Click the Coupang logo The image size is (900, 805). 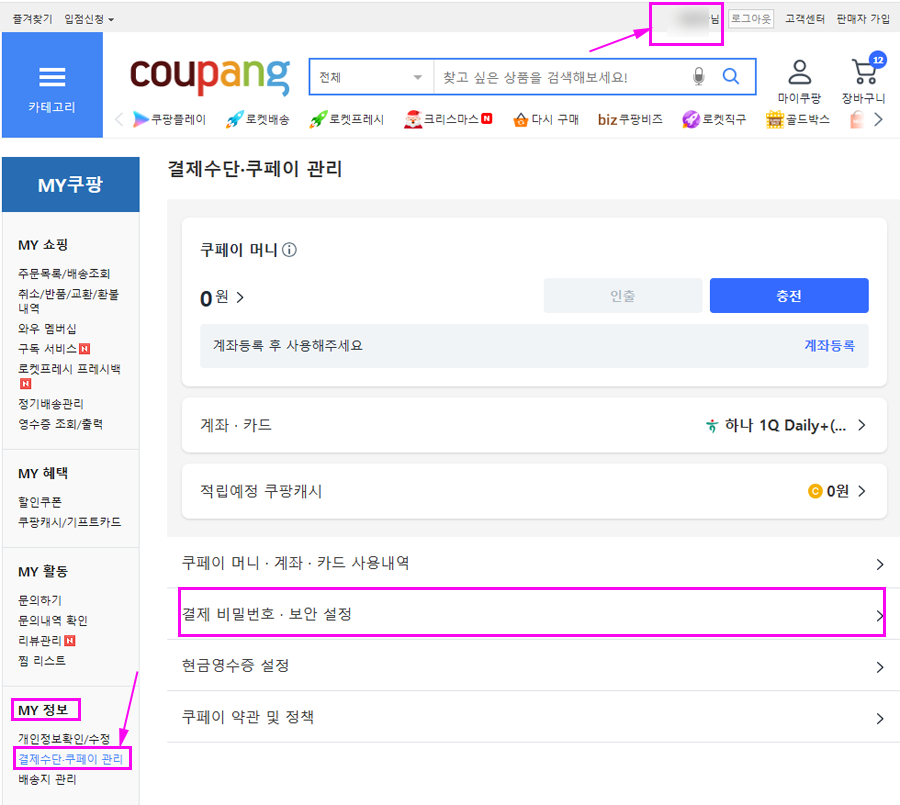point(208,76)
